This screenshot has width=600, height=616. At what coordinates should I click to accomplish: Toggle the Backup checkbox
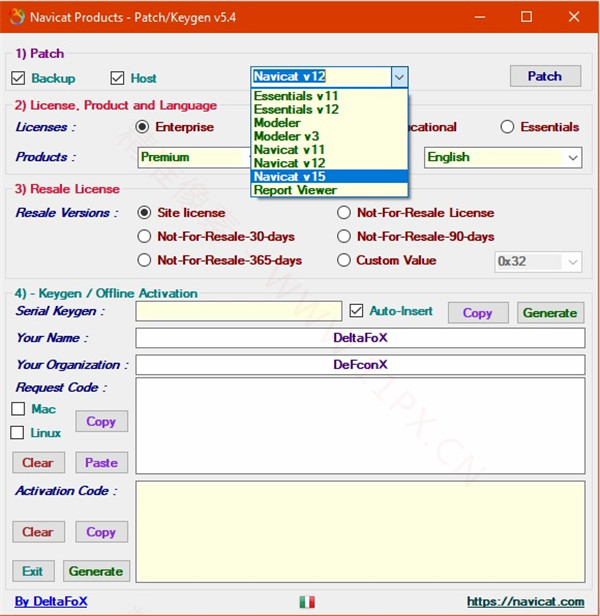[18, 78]
